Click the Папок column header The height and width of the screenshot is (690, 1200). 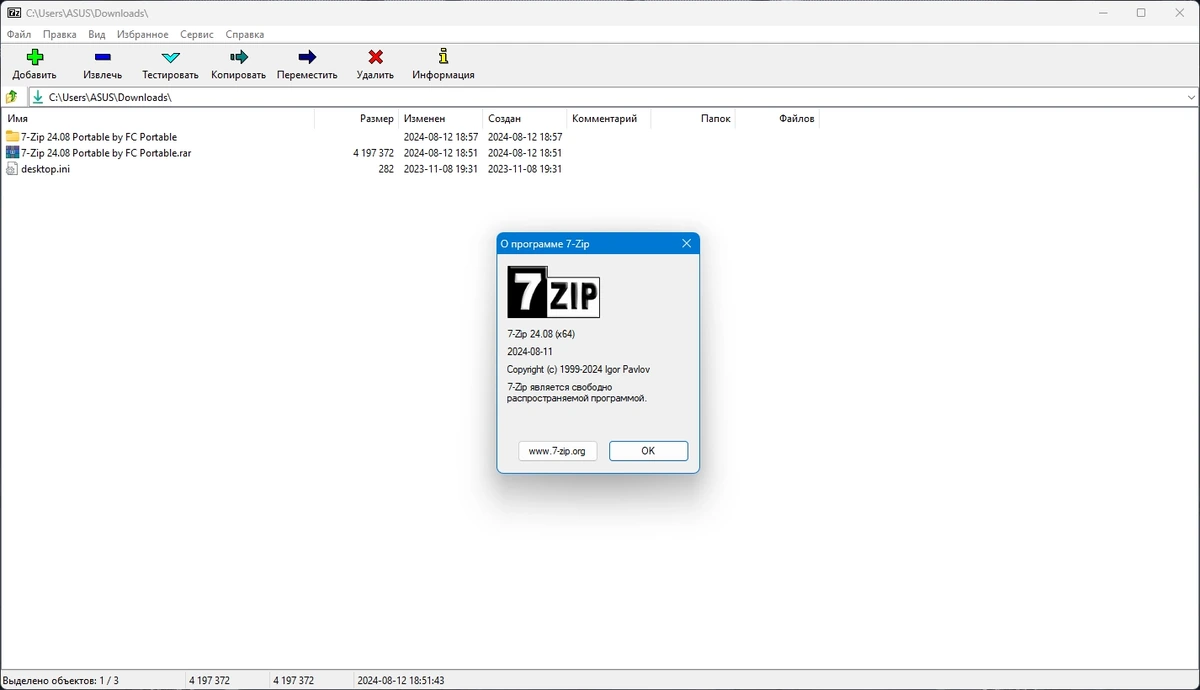693,118
